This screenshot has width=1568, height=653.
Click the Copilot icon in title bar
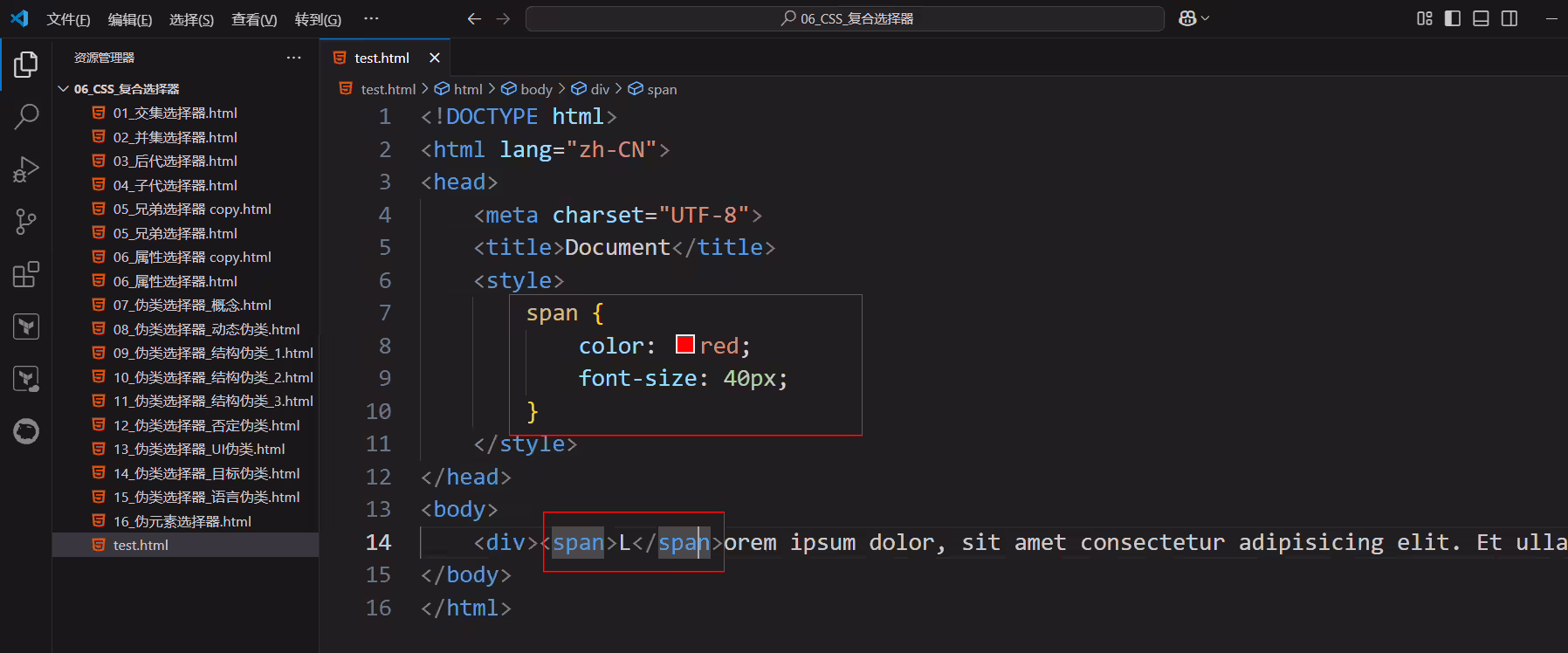point(1187,18)
